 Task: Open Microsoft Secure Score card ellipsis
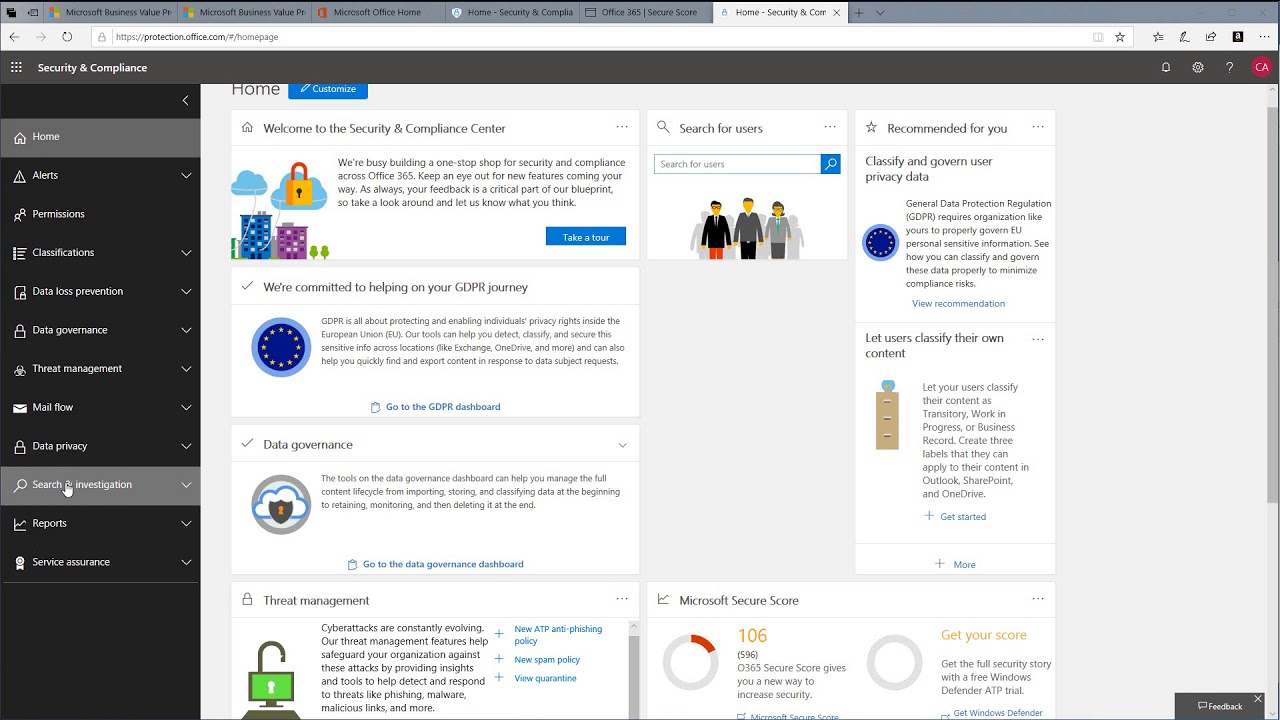pos(1038,599)
